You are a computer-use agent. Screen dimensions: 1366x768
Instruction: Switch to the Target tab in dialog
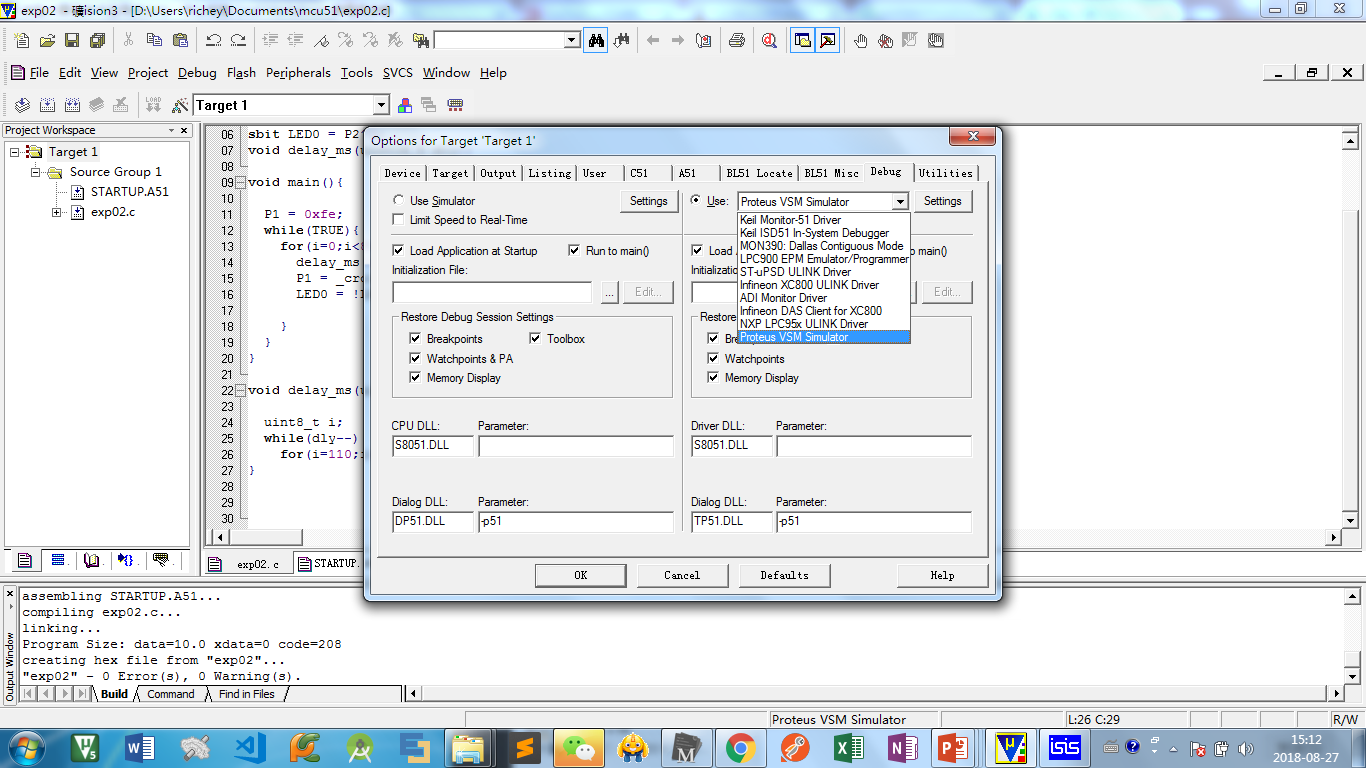450,173
